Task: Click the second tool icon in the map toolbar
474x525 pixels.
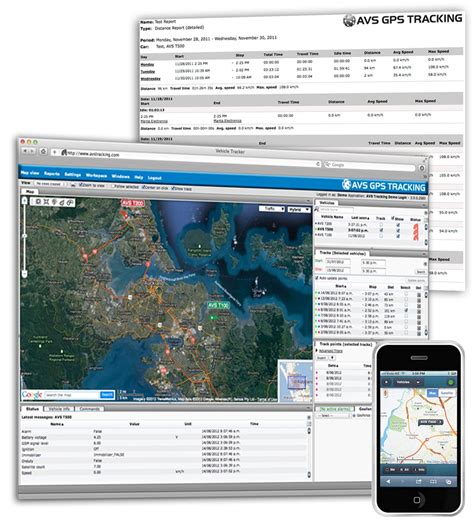Action: (x=46, y=202)
